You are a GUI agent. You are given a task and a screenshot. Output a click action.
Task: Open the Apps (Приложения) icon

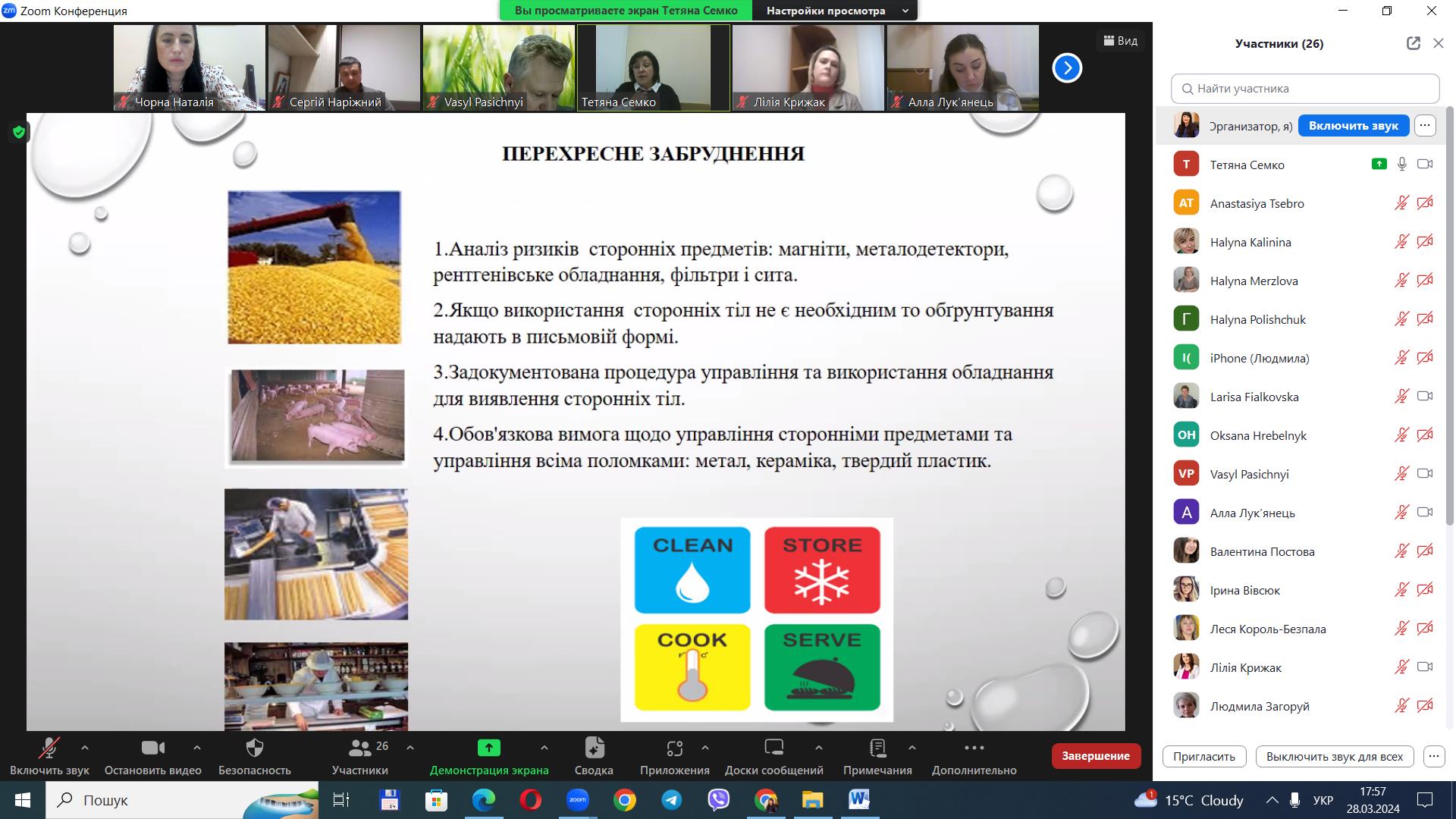pyautogui.click(x=674, y=748)
